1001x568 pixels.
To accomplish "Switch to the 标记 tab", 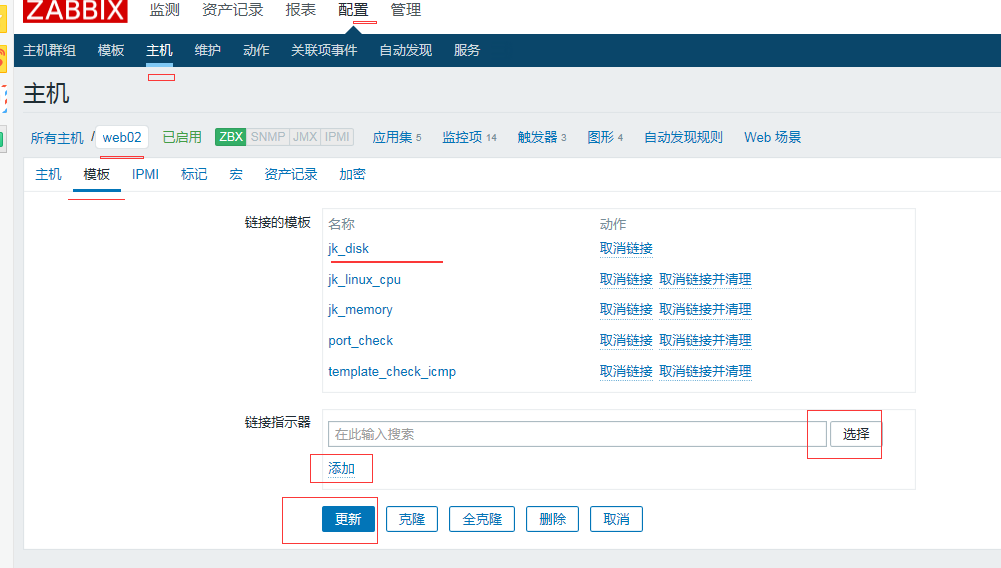I will 194,174.
